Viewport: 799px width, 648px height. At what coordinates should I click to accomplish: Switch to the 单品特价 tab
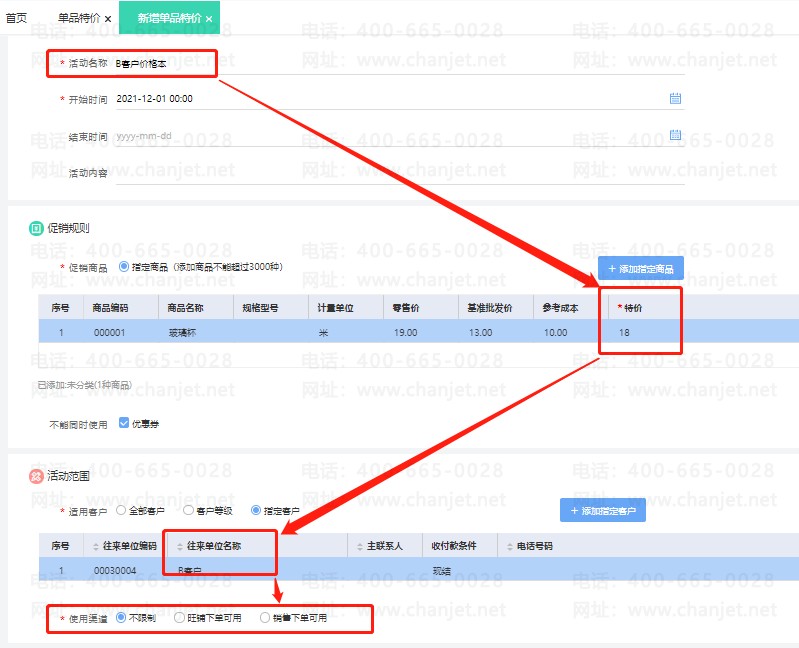[x=79, y=18]
